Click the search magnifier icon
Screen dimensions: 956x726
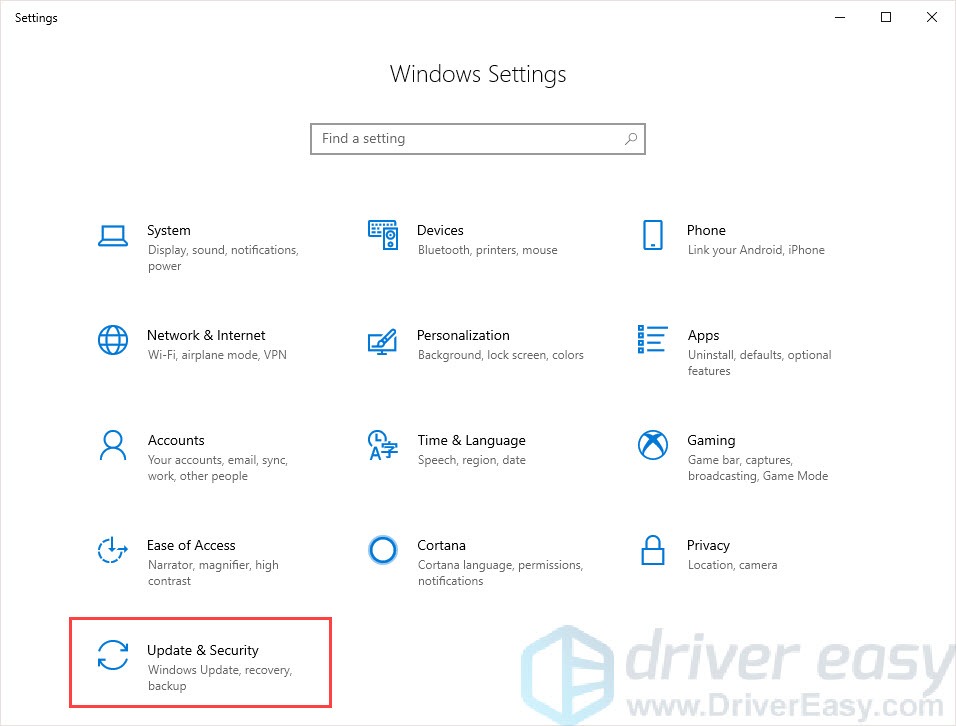click(x=631, y=138)
